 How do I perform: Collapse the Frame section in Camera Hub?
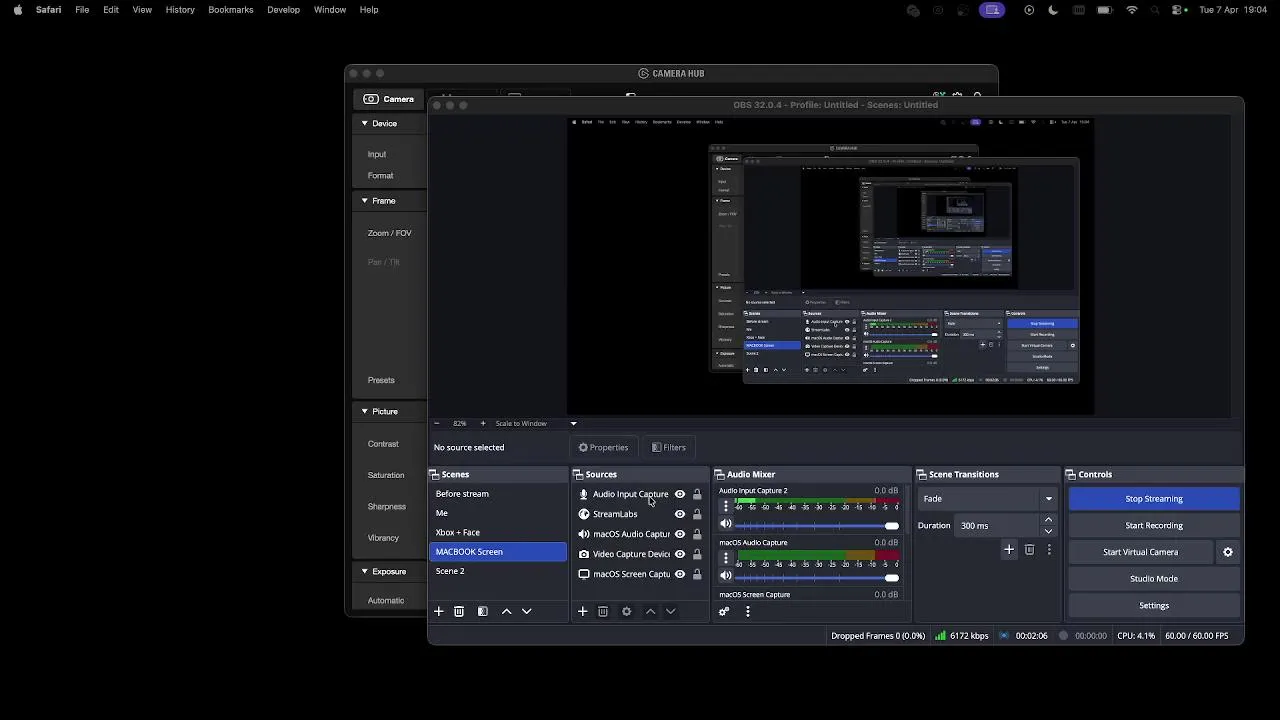(x=365, y=200)
